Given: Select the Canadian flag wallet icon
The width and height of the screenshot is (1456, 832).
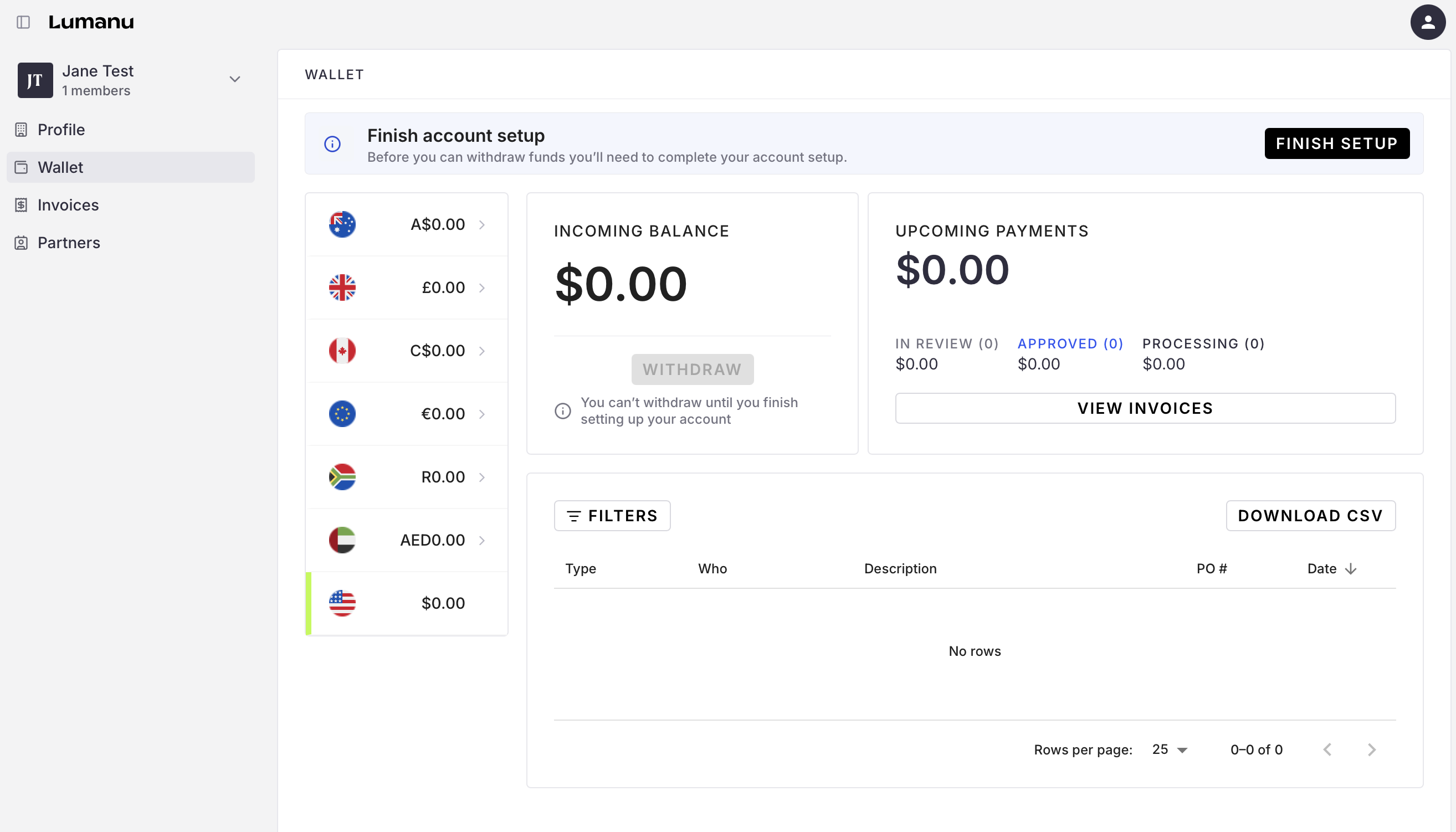Looking at the screenshot, I should tap(342, 350).
